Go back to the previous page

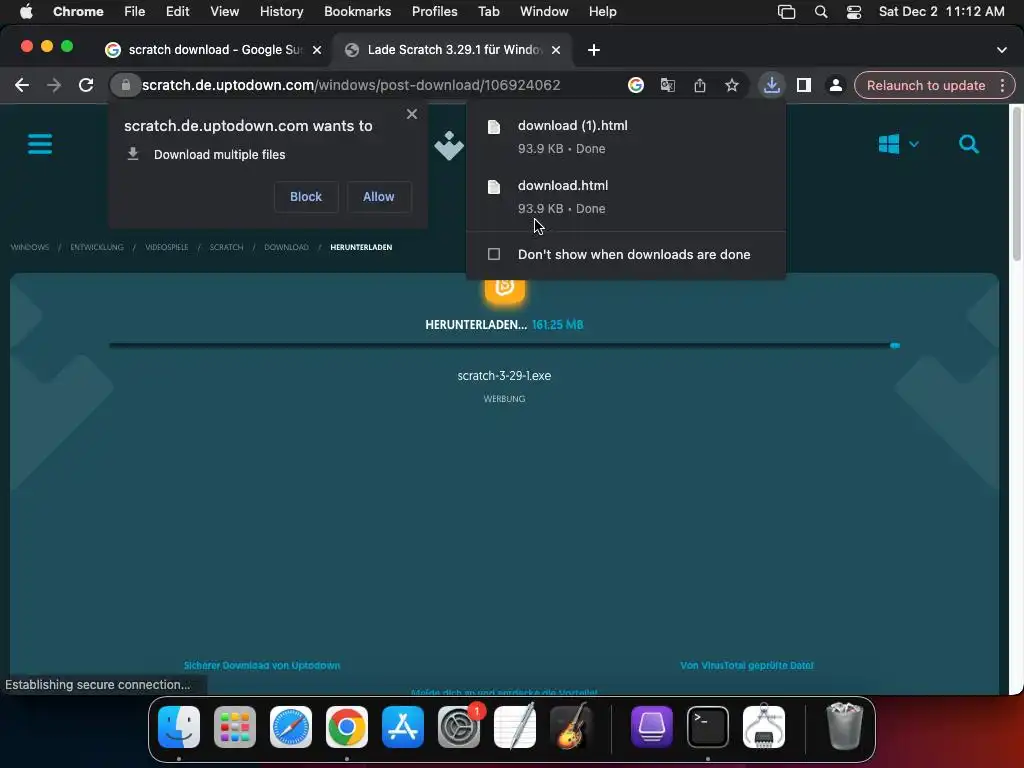[x=22, y=86]
